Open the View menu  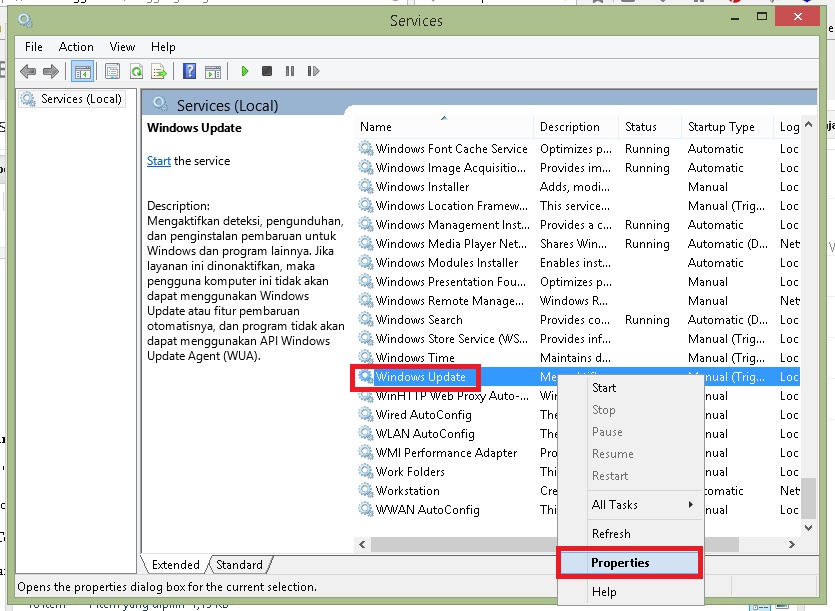click(x=121, y=46)
